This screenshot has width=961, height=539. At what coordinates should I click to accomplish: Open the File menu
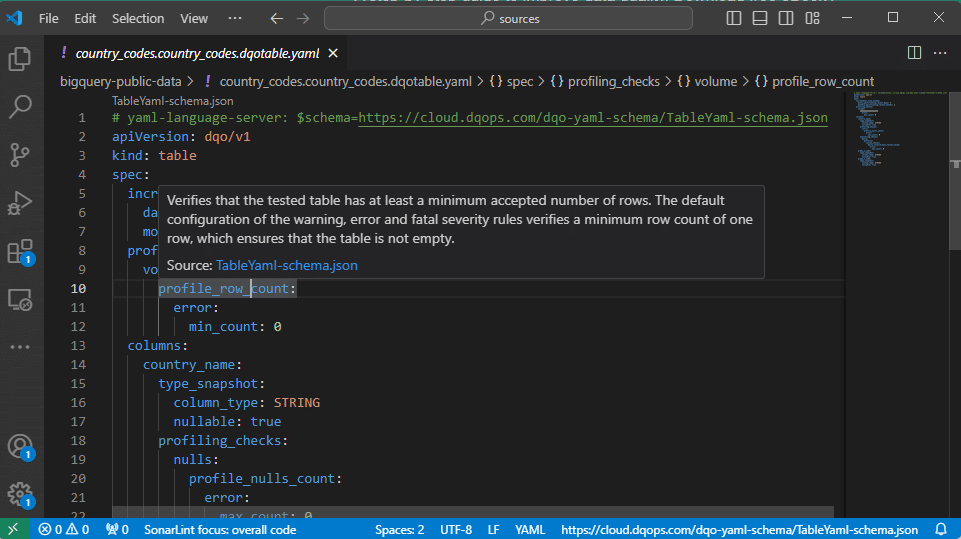coord(48,18)
